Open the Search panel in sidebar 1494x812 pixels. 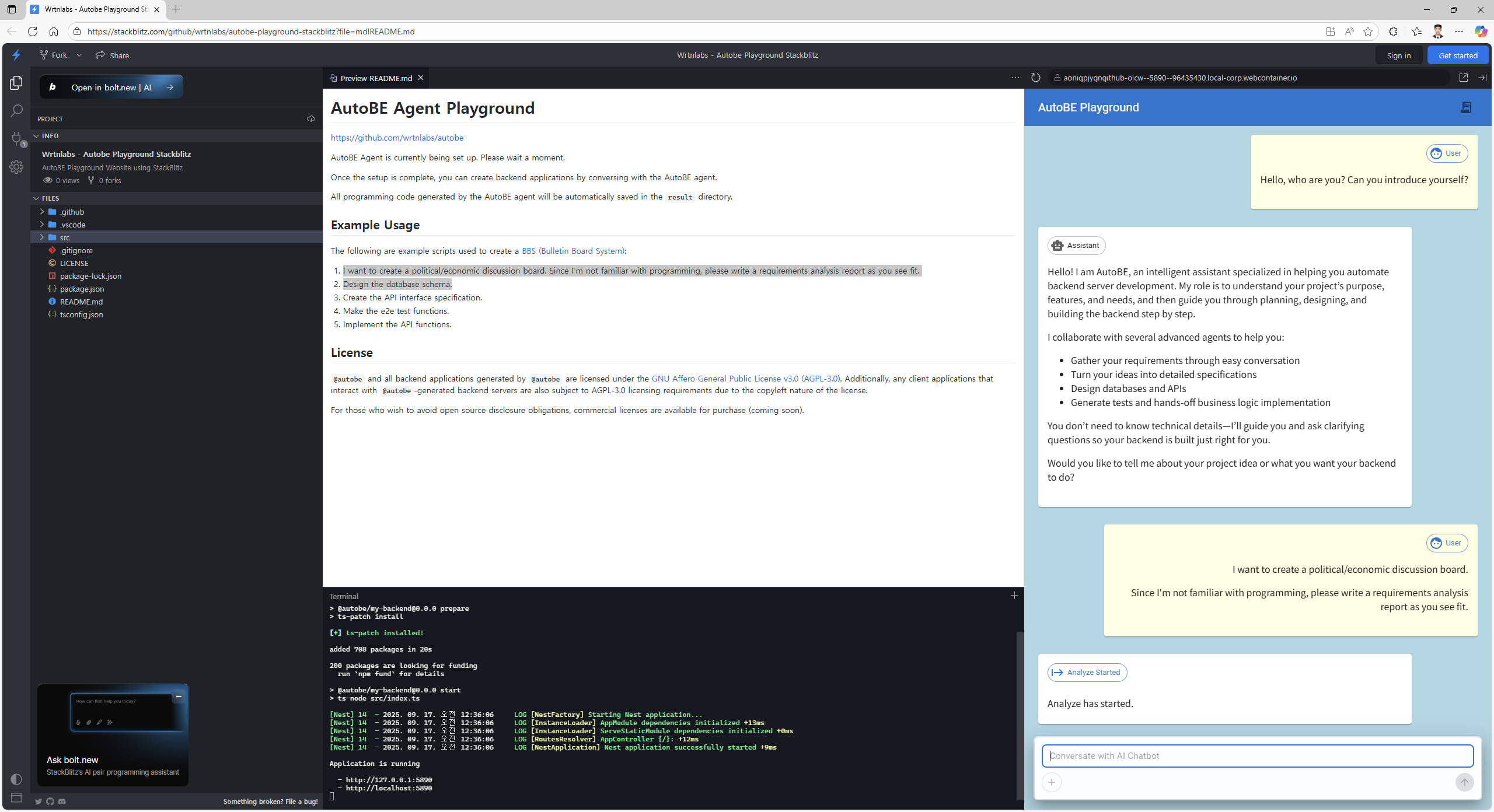point(16,110)
